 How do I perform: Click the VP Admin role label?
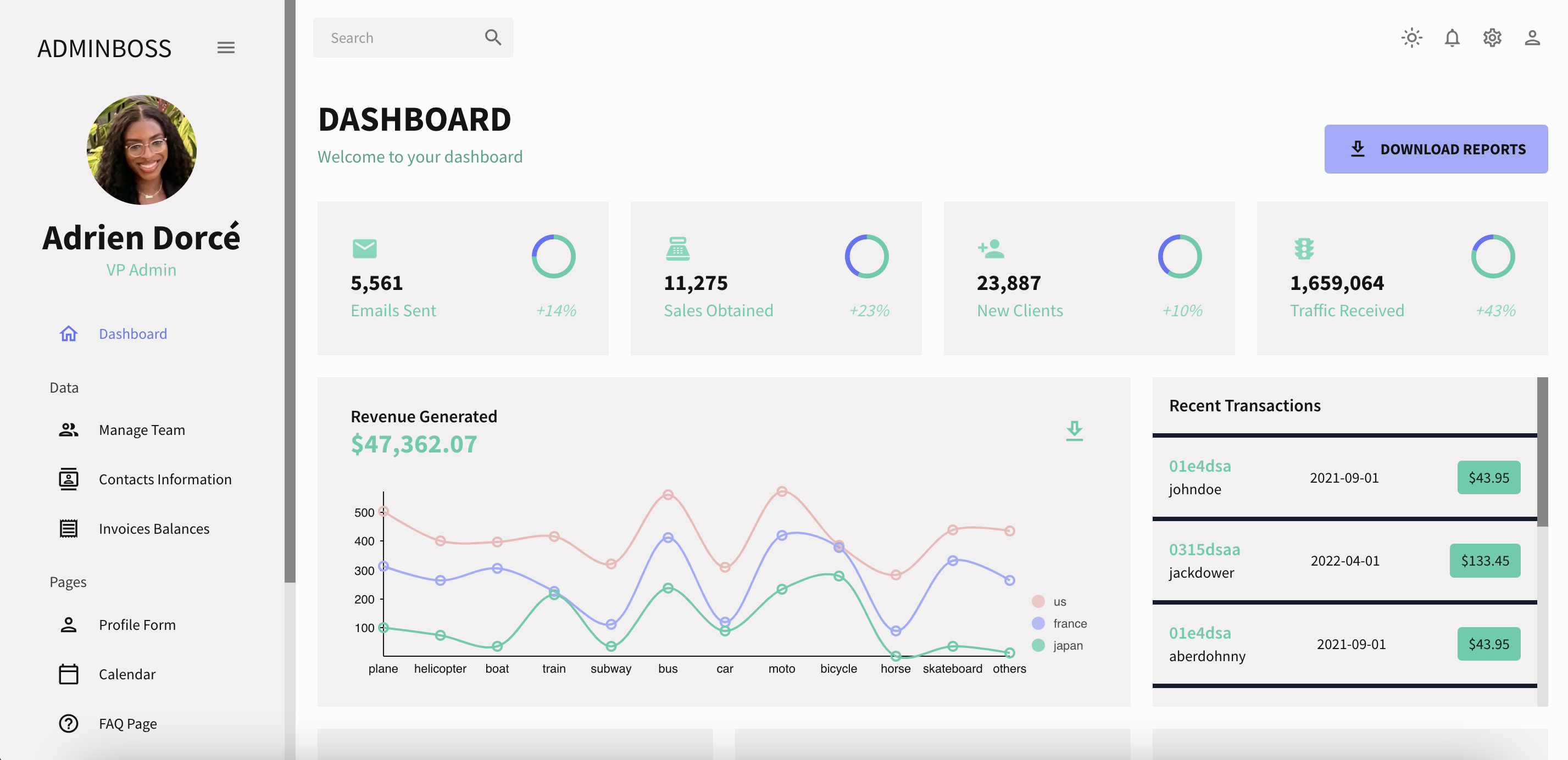pyautogui.click(x=141, y=270)
